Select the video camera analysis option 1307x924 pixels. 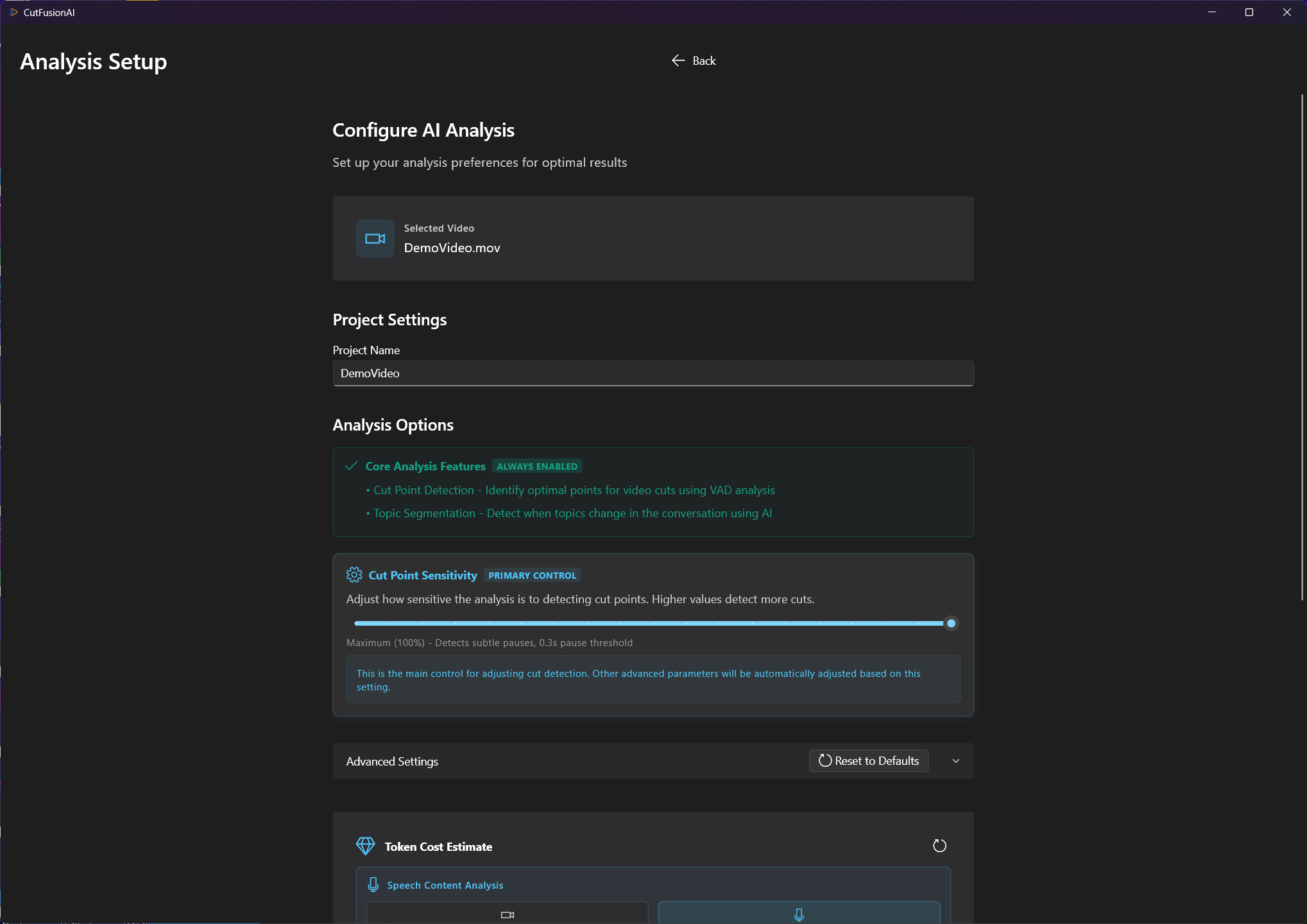507,914
